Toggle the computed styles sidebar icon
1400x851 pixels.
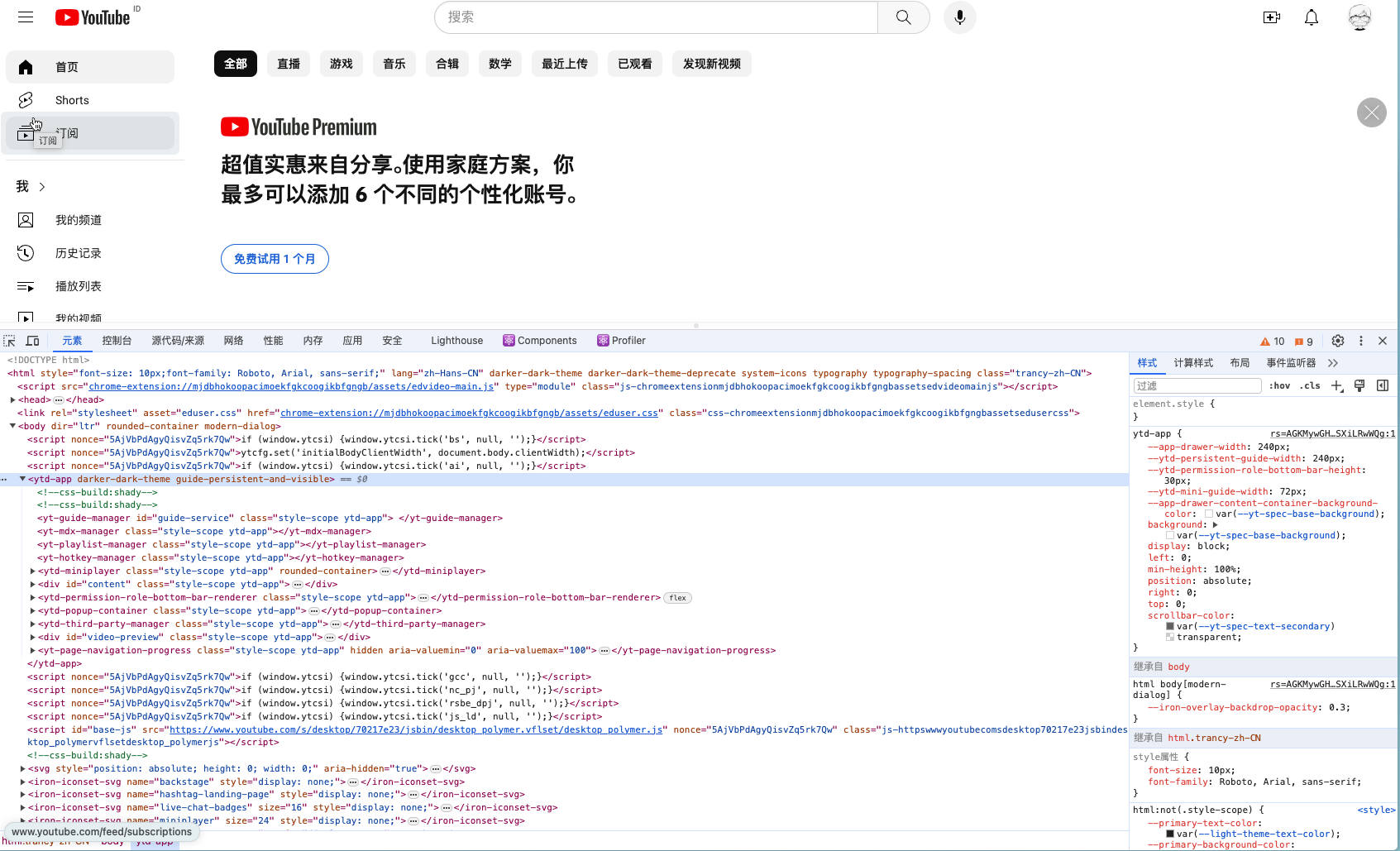pyautogui.click(x=1382, y=385)
